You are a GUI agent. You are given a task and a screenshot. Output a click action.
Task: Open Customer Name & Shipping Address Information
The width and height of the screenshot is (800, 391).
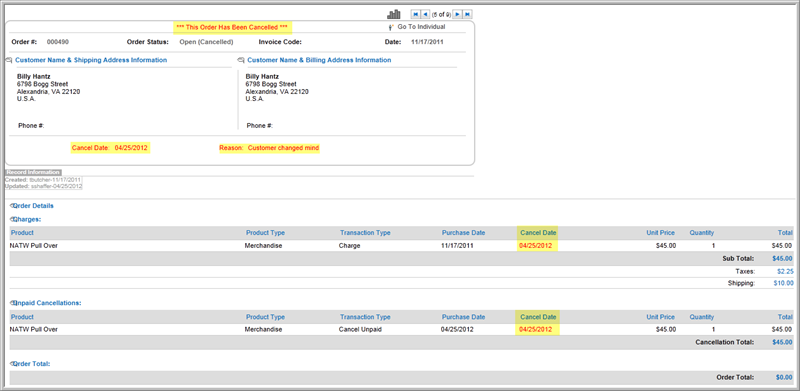[x=91, y=60]
